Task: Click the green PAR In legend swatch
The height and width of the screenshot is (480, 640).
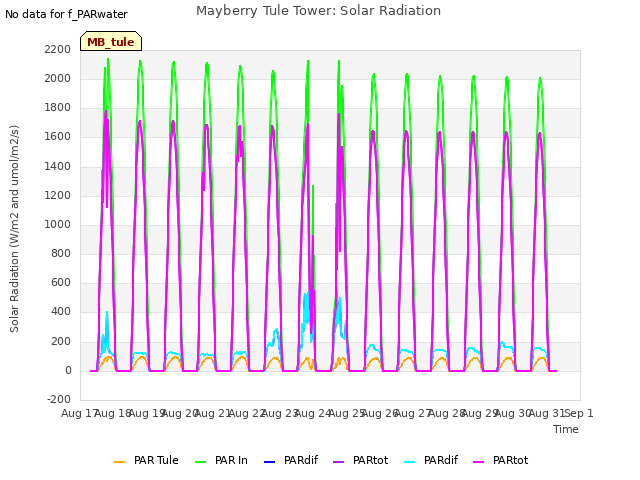Action: coord(200,462)
